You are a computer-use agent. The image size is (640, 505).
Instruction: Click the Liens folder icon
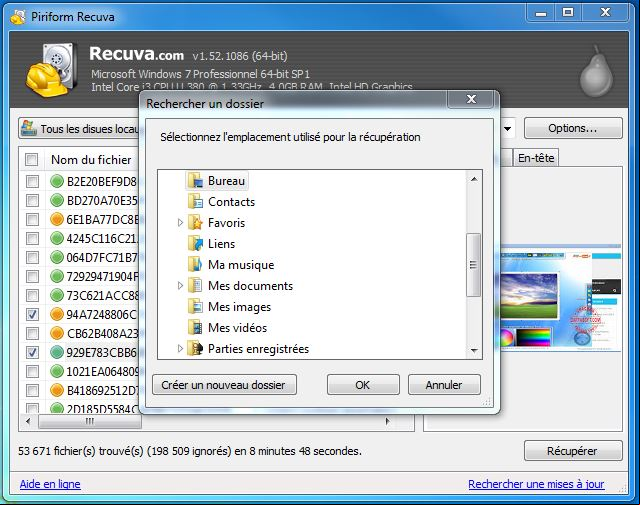click(x=195, y=243)
